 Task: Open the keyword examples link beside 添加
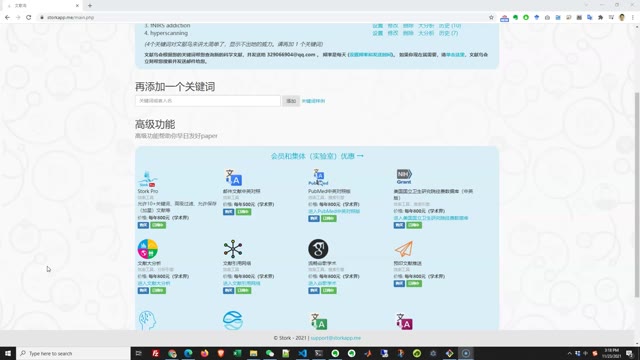[313, 101]
